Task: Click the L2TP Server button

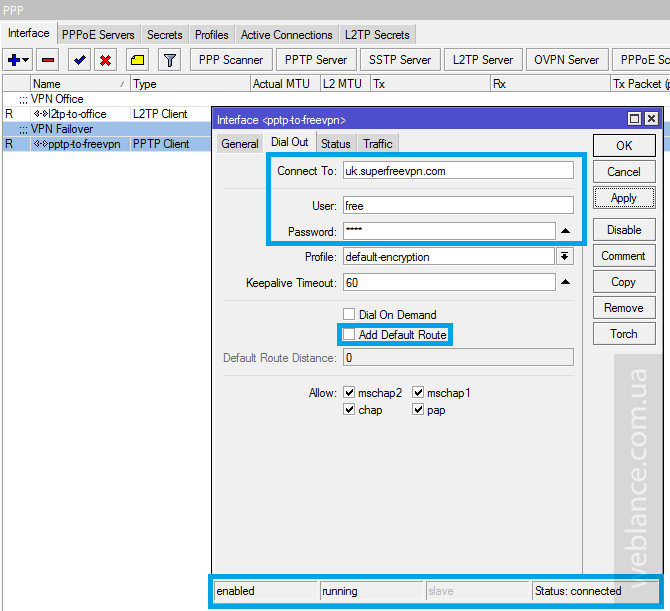Action: (483, 60)
